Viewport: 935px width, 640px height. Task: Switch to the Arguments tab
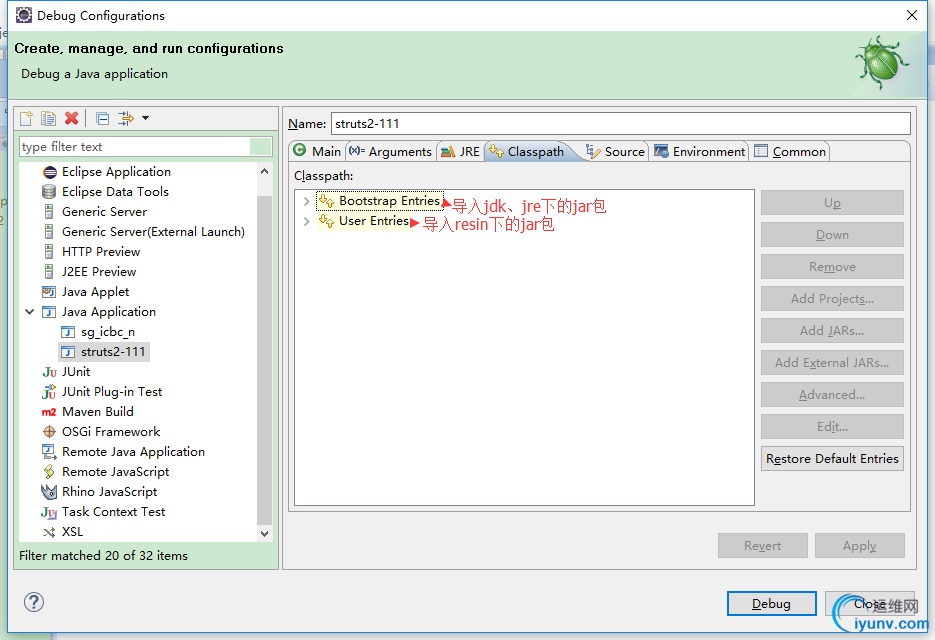(x=391, y=152)
